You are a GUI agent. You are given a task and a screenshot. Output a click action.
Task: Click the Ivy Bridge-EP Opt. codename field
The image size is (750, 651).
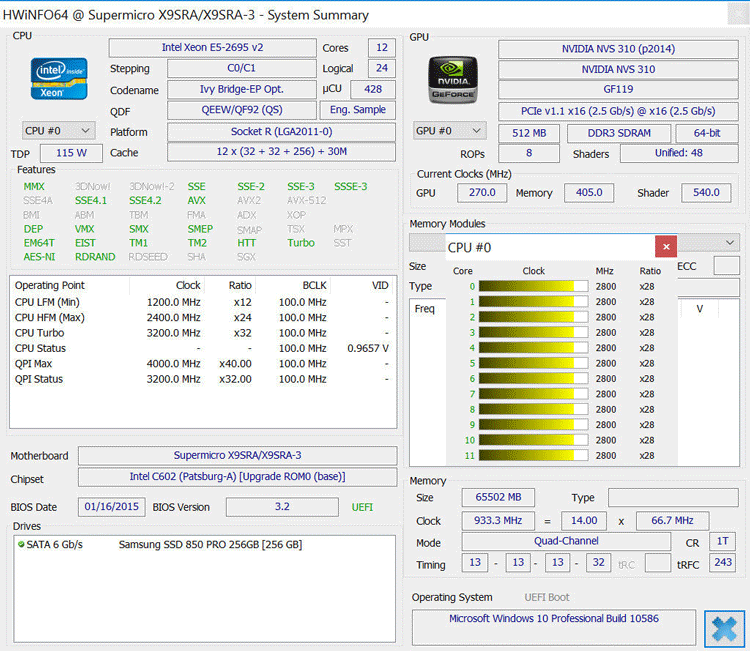242,89
